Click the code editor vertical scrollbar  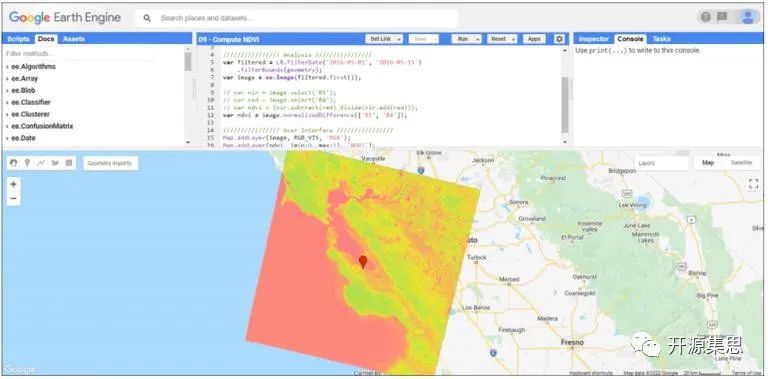tap(565, 105)
